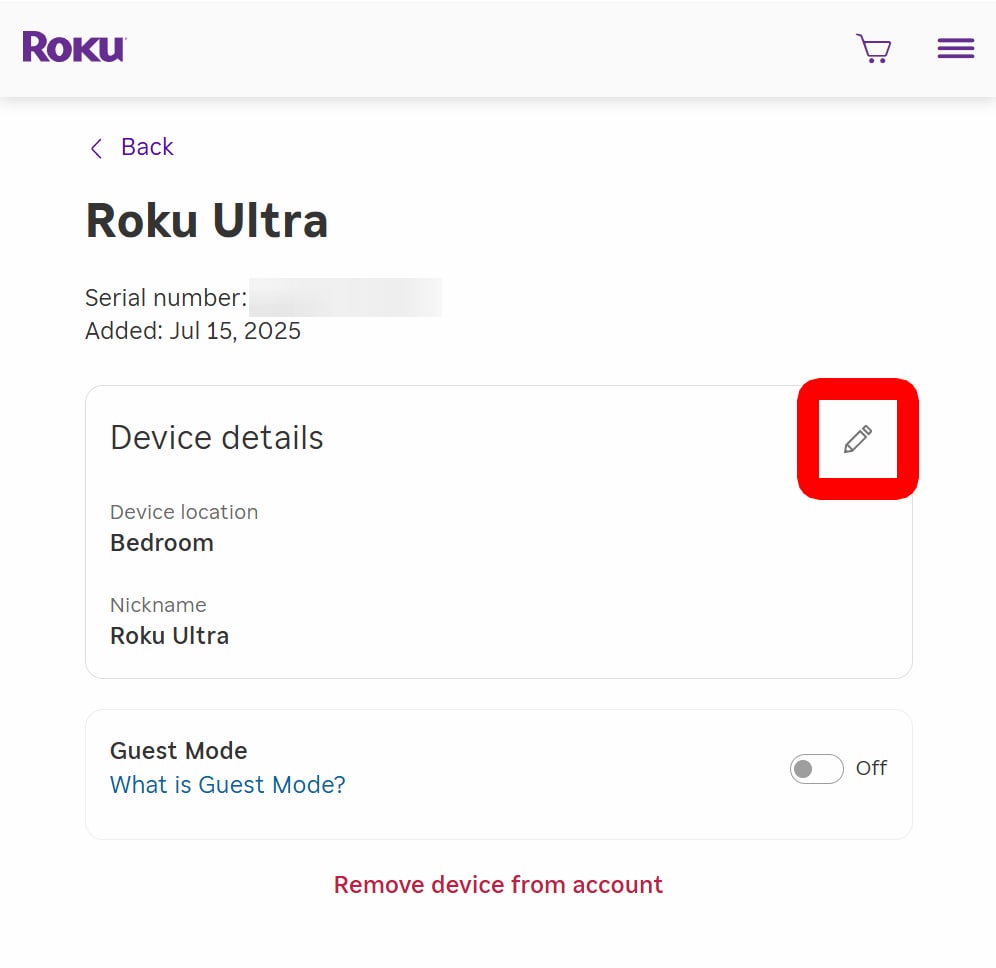The width and height of the screenshot is (996, 968).
Task: Open the hamburger navigation menu
Action: tap(954, 47)
